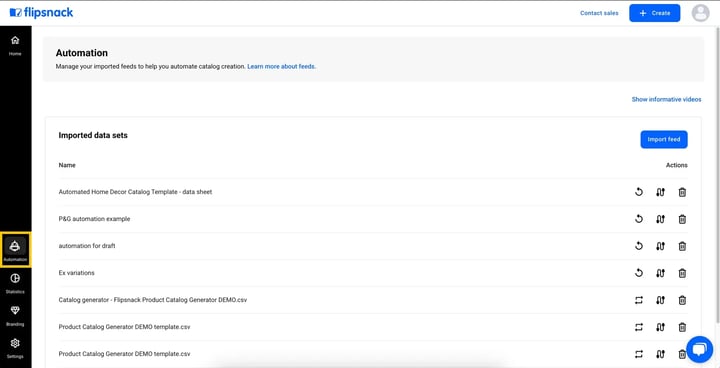Open Learn more about feeds link

[x=281, y=66]
